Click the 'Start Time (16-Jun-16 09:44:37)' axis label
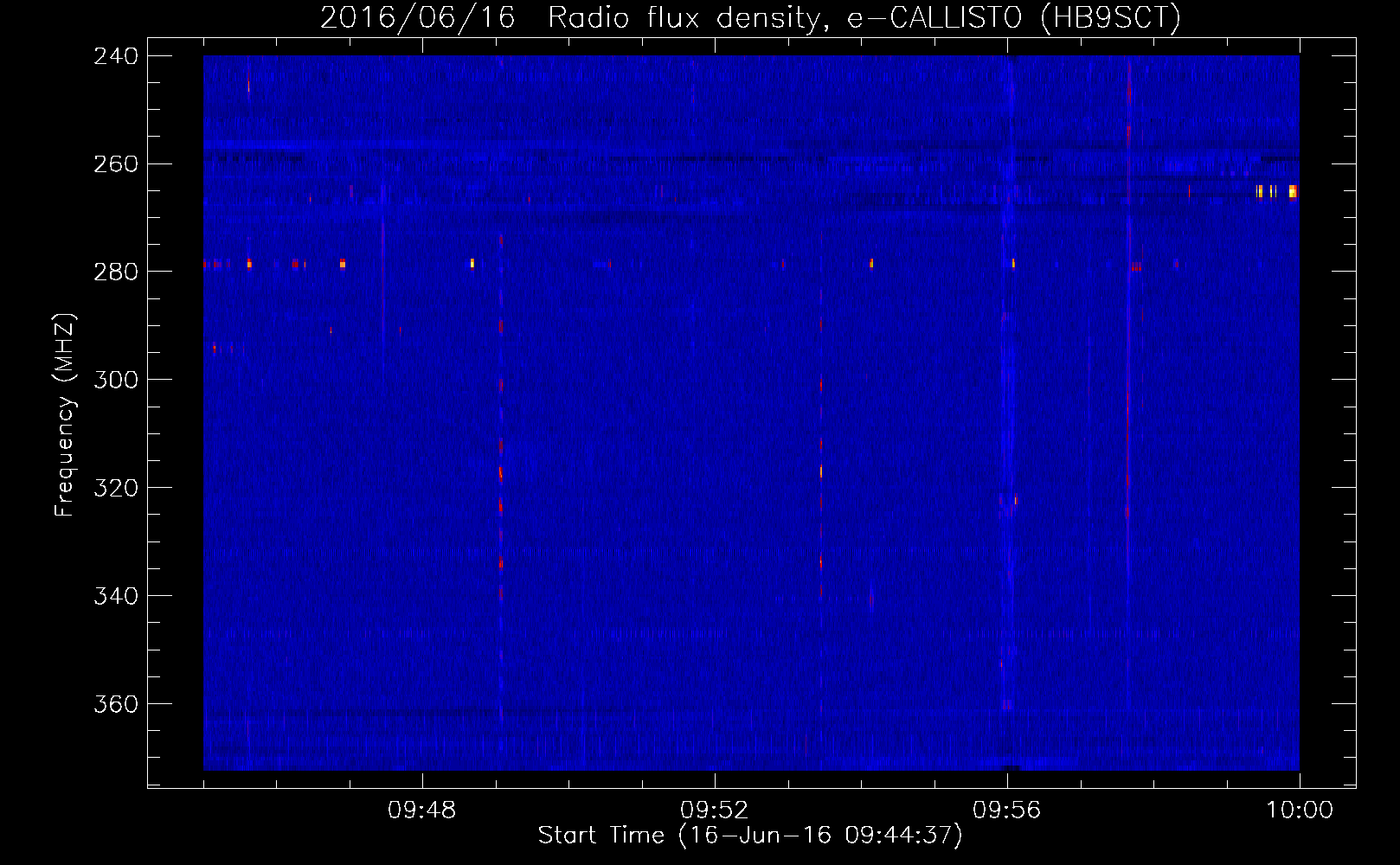1400x865 pixels. click(x=750, y=836)
